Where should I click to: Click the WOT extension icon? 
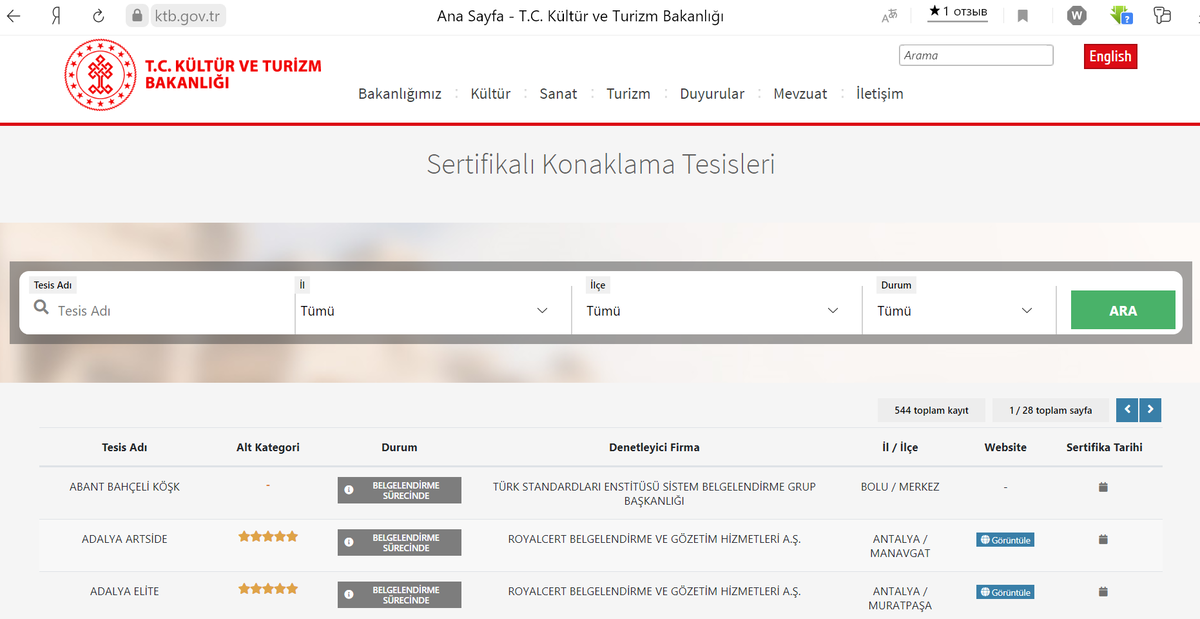tap(1077, 15)
